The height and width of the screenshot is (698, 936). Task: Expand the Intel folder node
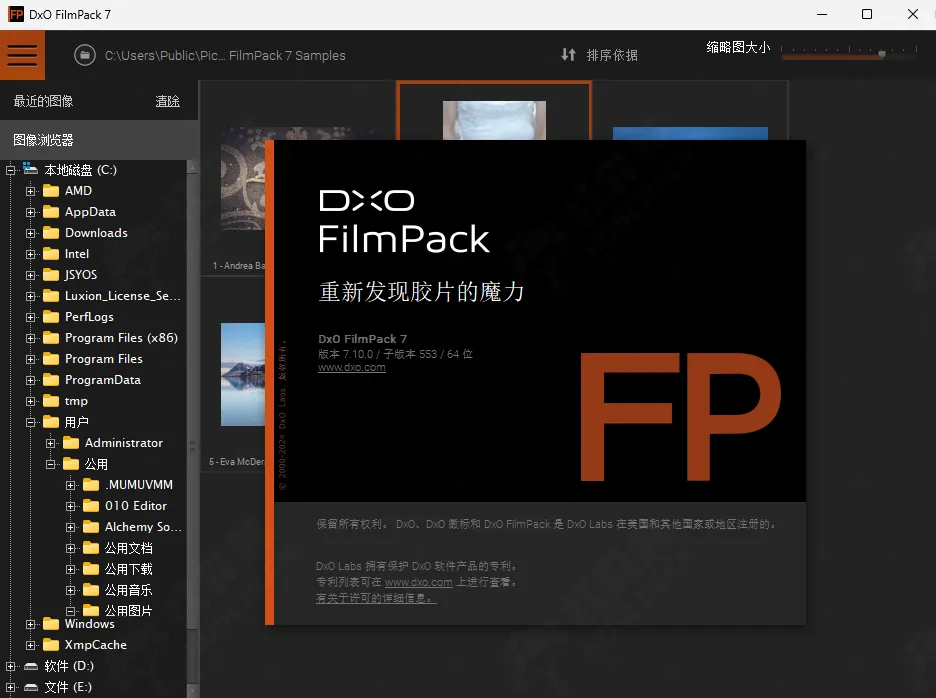[x=30, y=254]
